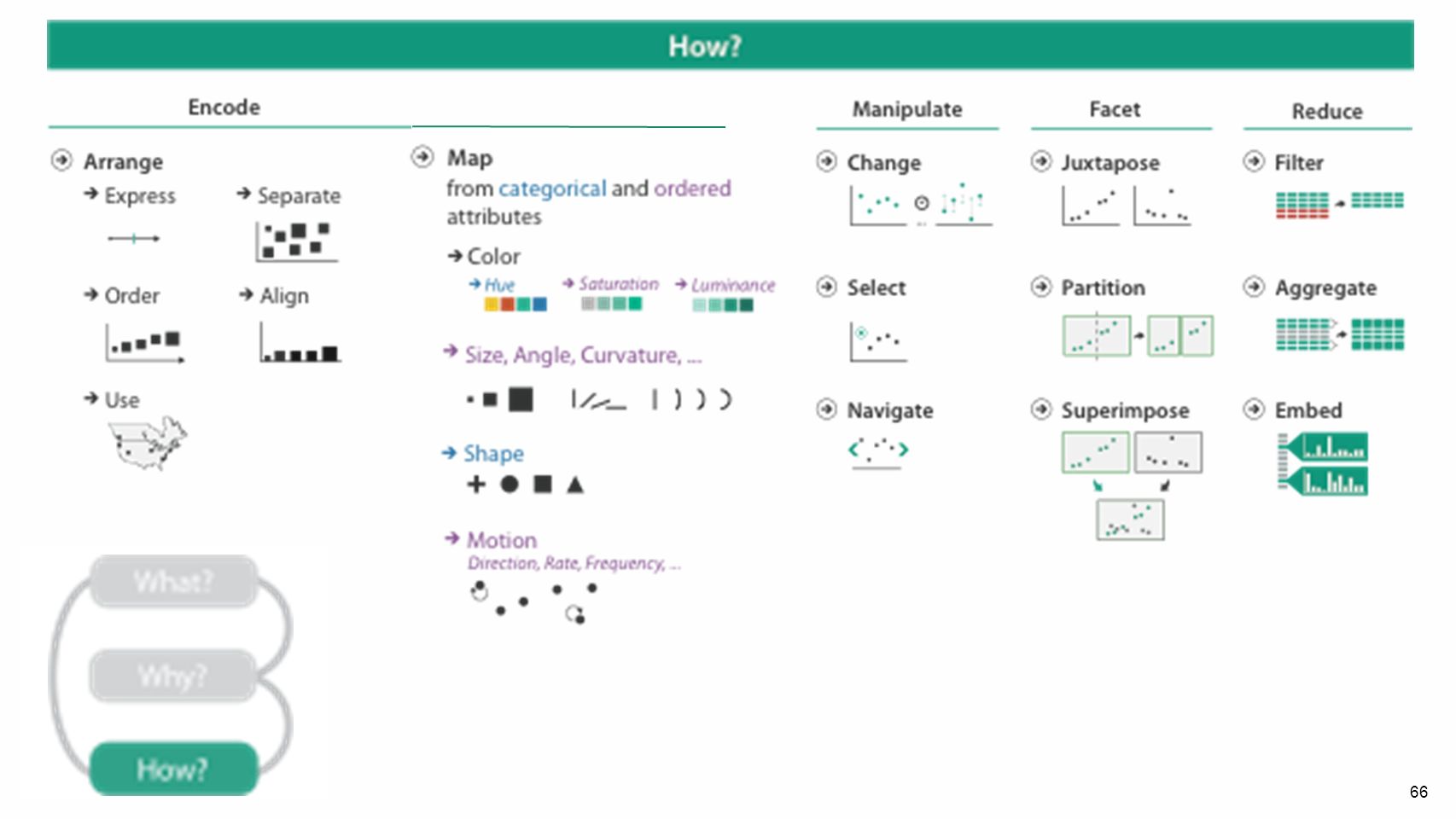Select the Encode column heading

(x=224, y=107)
